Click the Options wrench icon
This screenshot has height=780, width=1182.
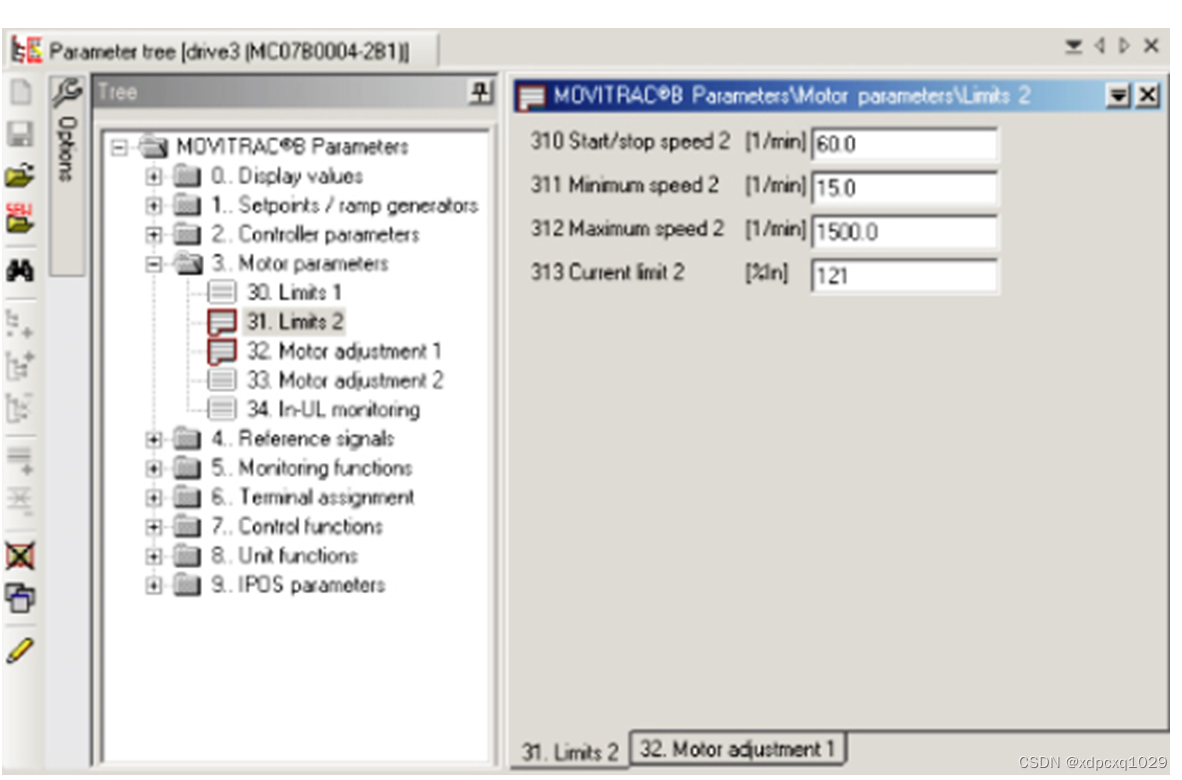pos(66,92)
